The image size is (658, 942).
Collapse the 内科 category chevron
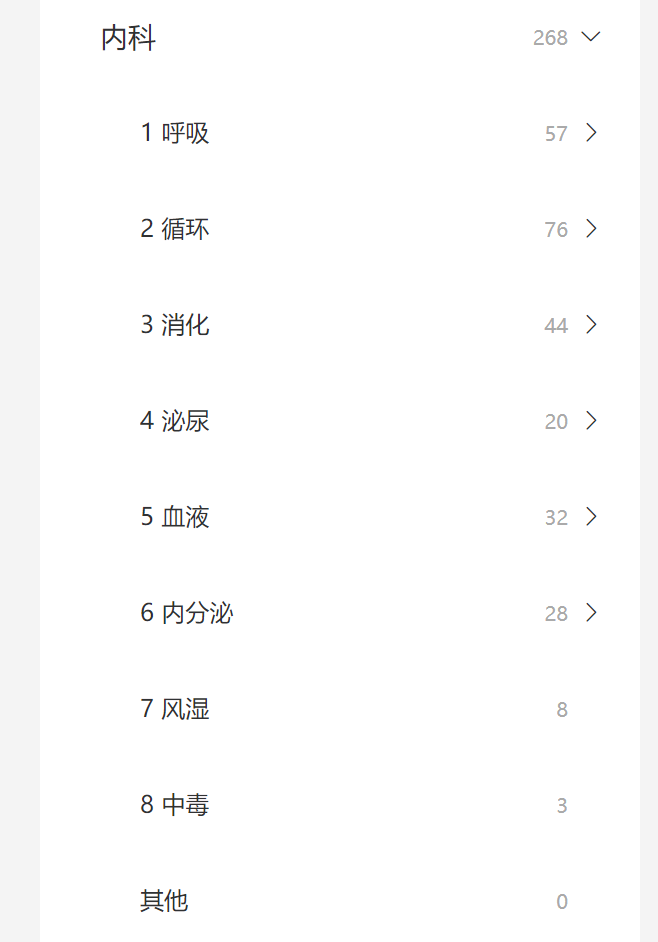coord(591,37)
